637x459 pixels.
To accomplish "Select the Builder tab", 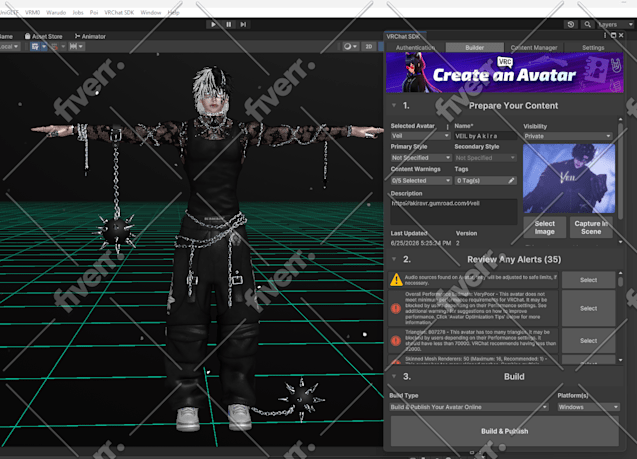I will [x=474, y=48].
